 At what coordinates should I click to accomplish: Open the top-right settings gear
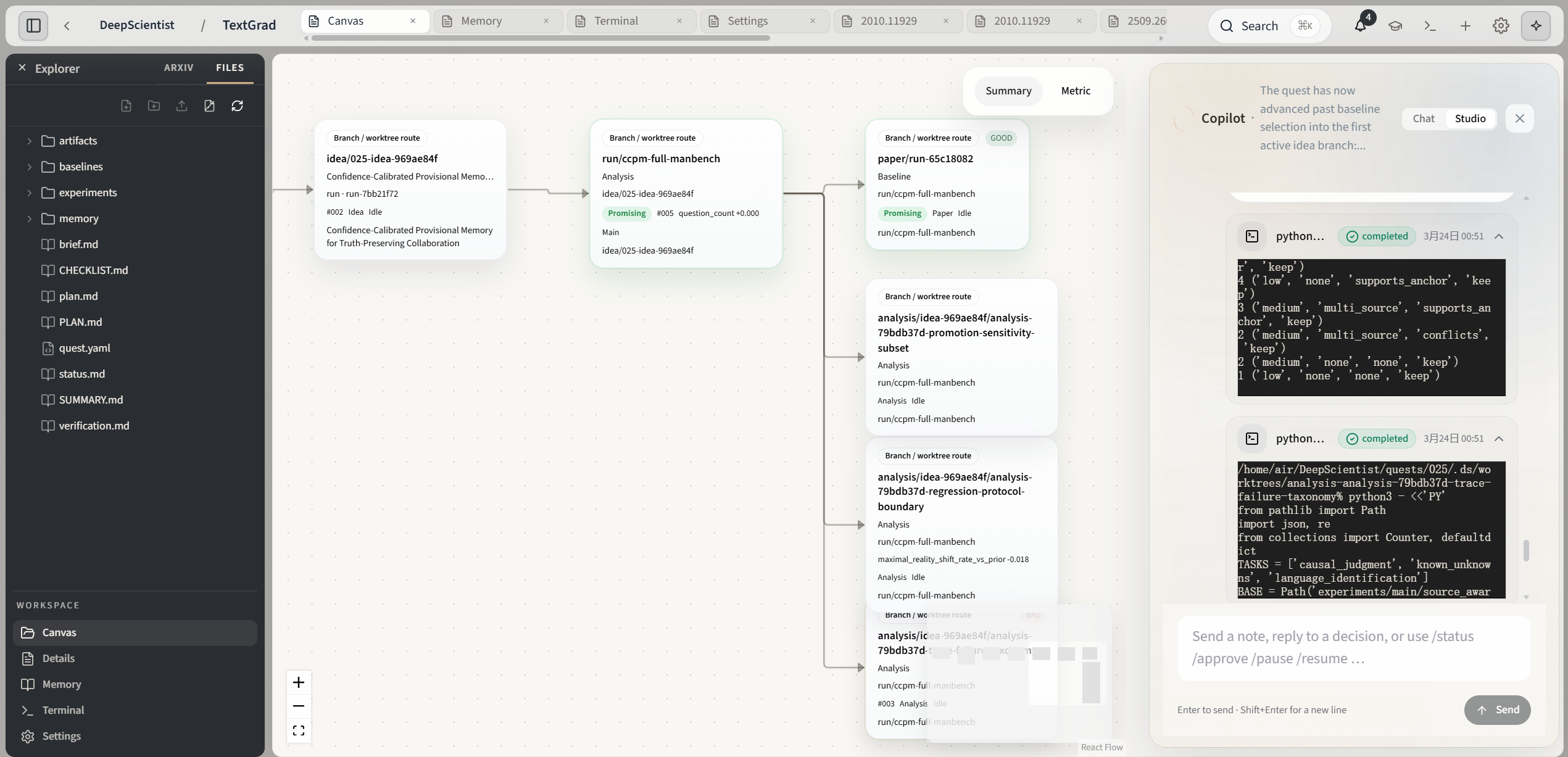(1501, 25)
